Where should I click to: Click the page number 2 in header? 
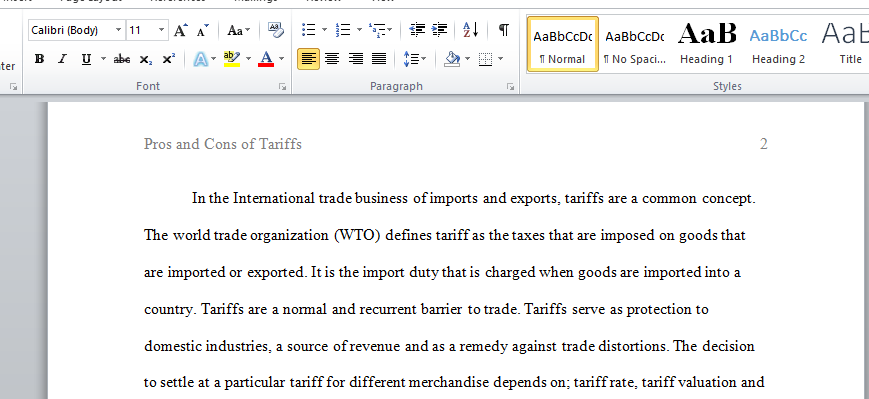pyautogui.click(x=764, y=144)
